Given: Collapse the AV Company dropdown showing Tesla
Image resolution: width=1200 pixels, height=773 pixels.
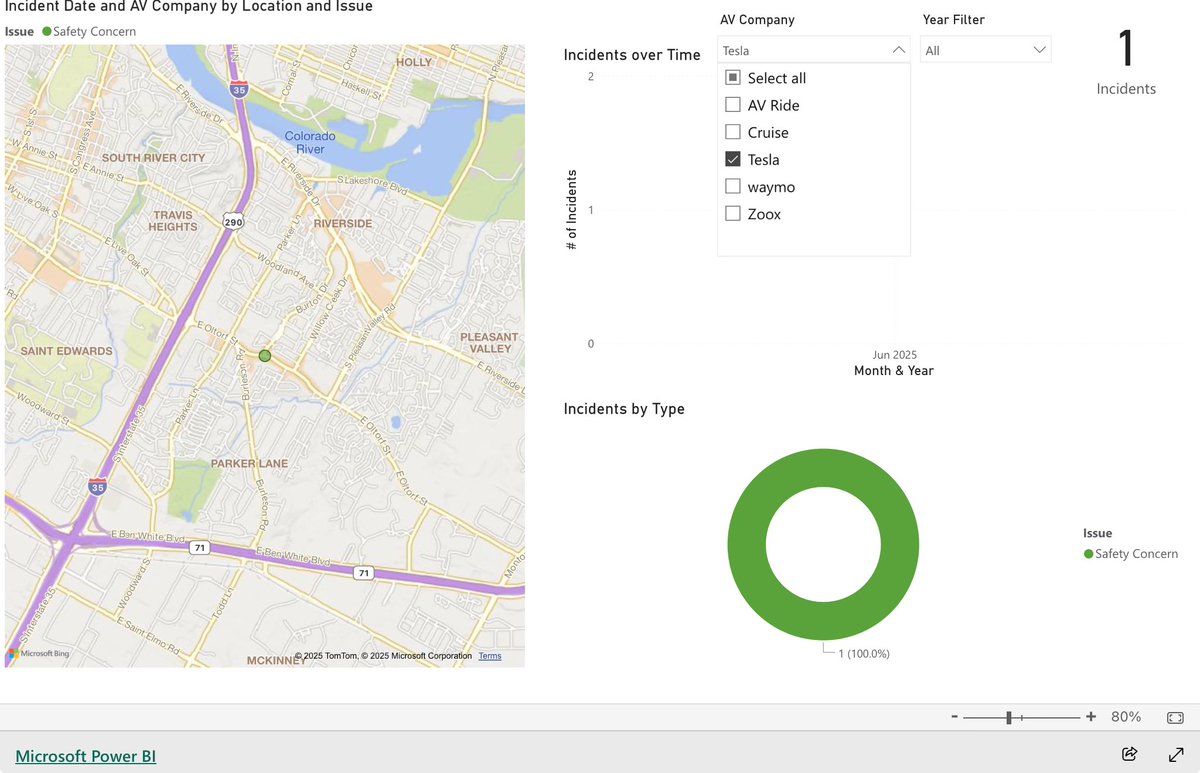Looking at the screenshot, I should 813,50.
